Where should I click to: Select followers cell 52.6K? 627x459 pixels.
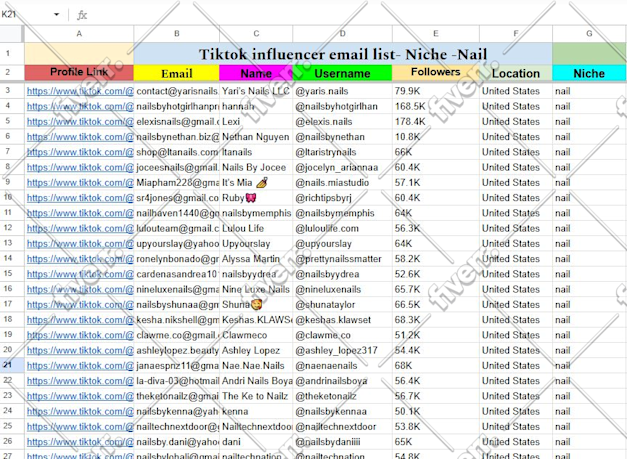click(435, 274)
